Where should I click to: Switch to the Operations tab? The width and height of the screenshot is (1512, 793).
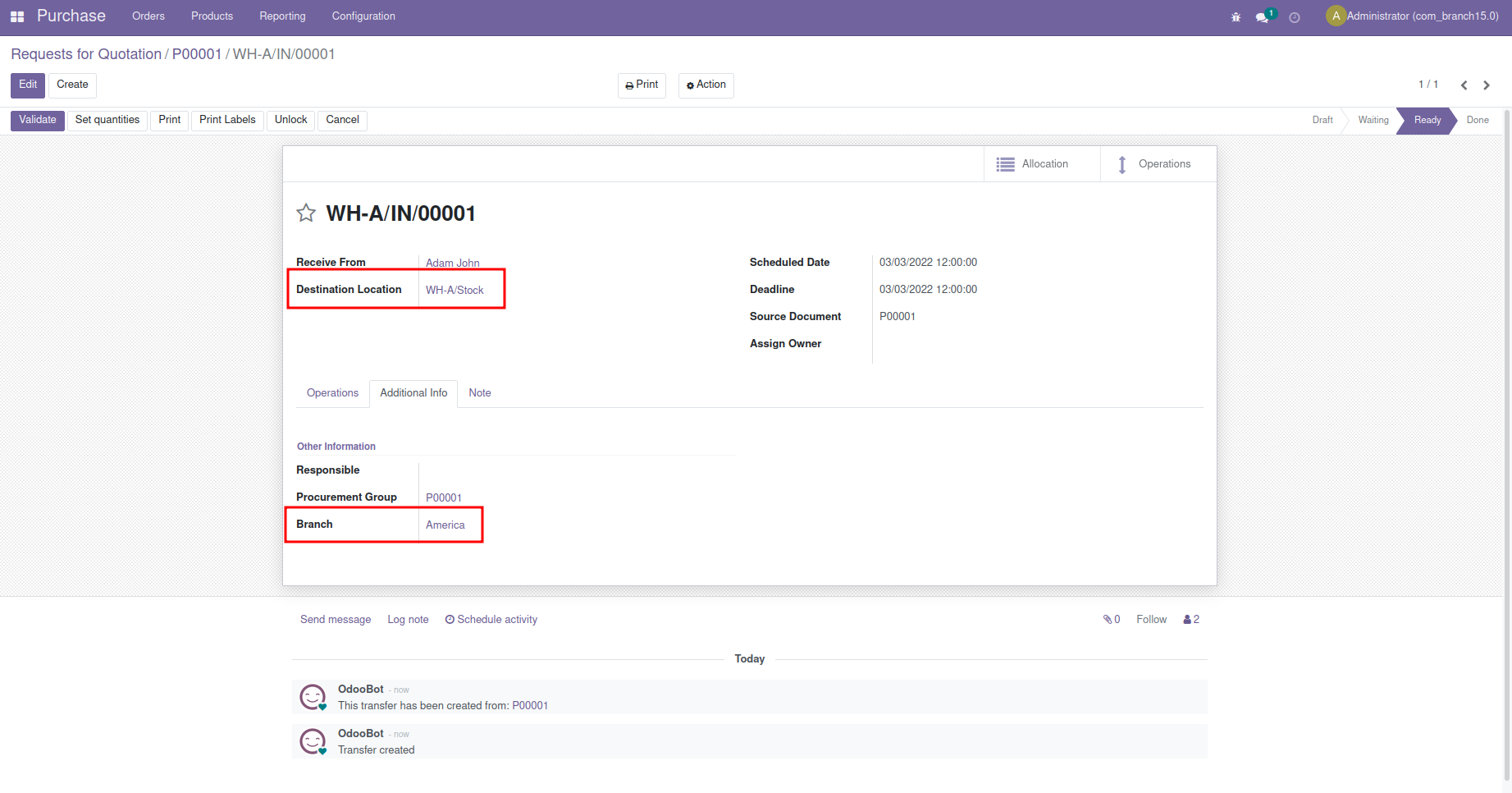point(332,393)
